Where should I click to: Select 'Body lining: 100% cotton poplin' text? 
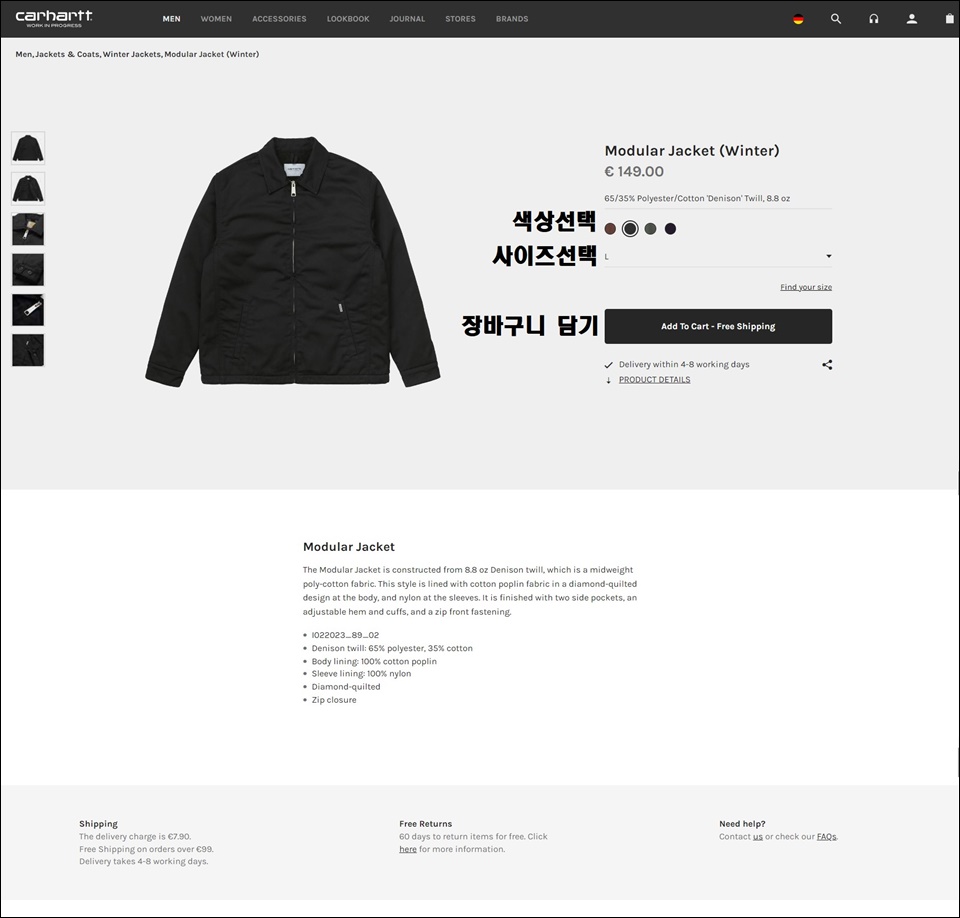(x=374, y=661)
